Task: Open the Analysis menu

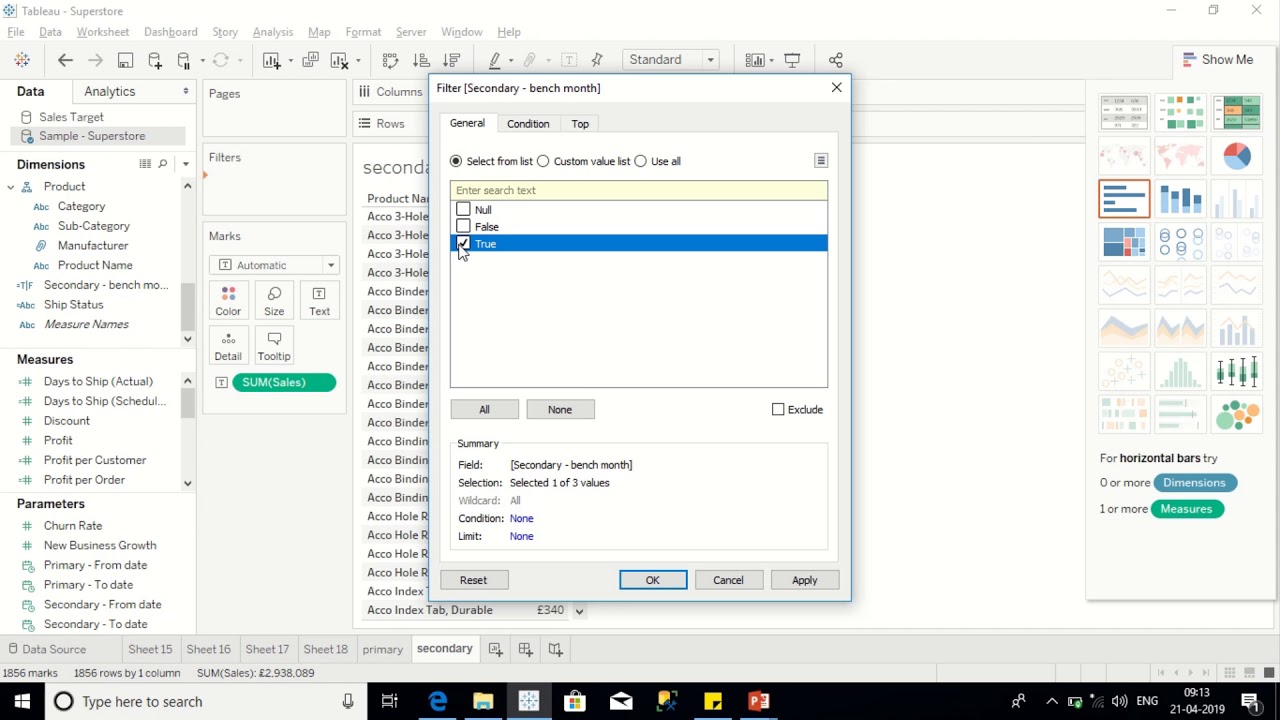Action: pos(273,32)
